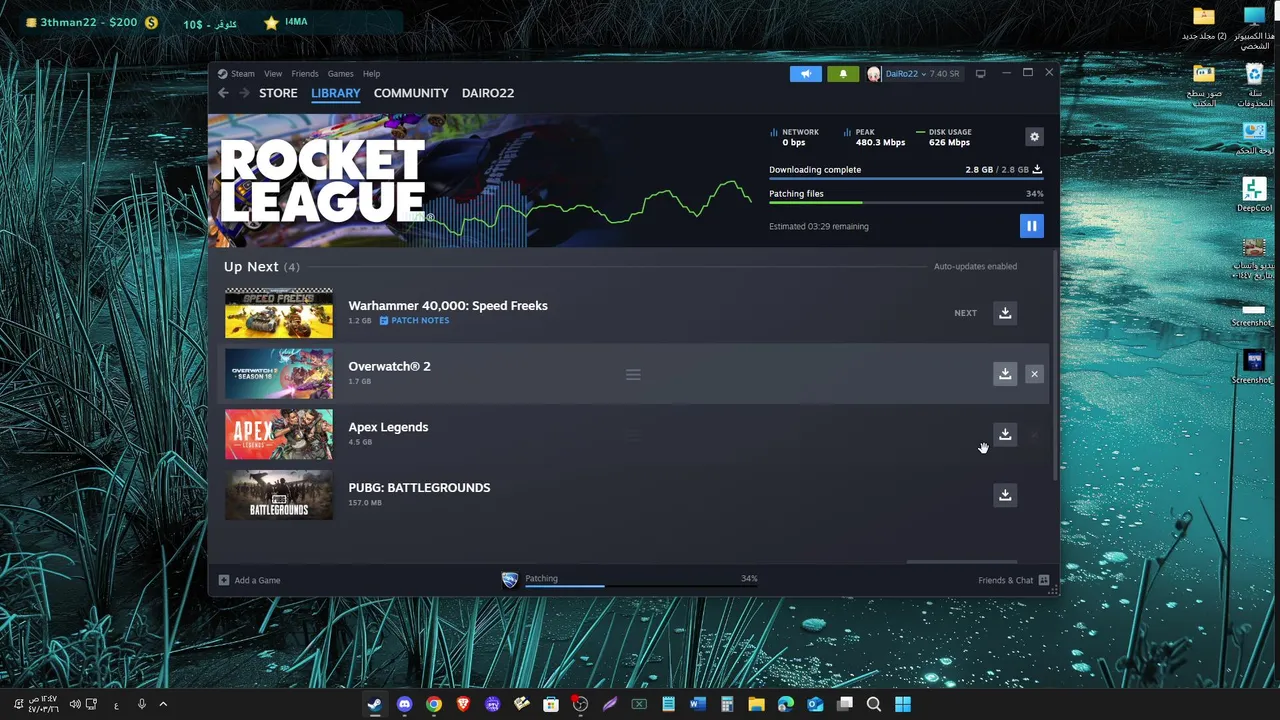Open the Games menu

click(x=340, y=74)
